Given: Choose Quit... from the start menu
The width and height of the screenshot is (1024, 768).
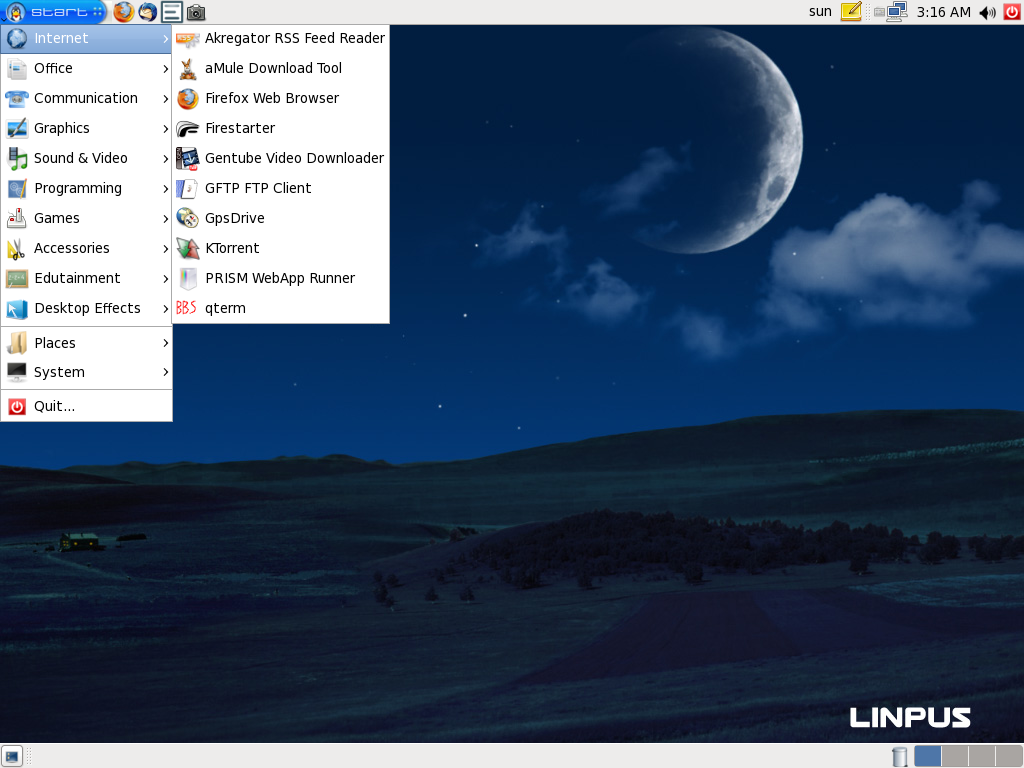Looking at the screenshot, I should [x=86, y=406].
